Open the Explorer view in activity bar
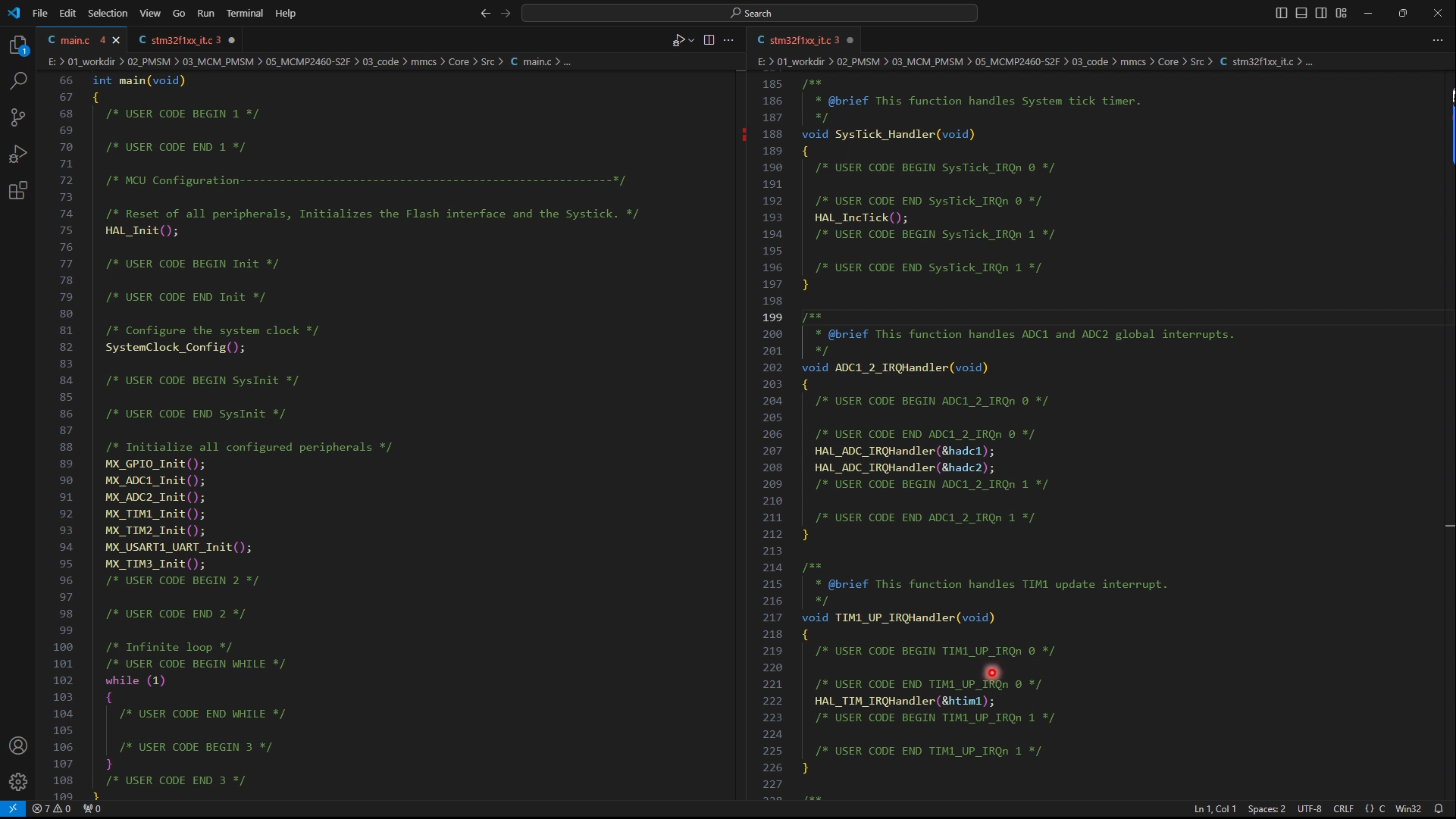 [x=18, y=45]
